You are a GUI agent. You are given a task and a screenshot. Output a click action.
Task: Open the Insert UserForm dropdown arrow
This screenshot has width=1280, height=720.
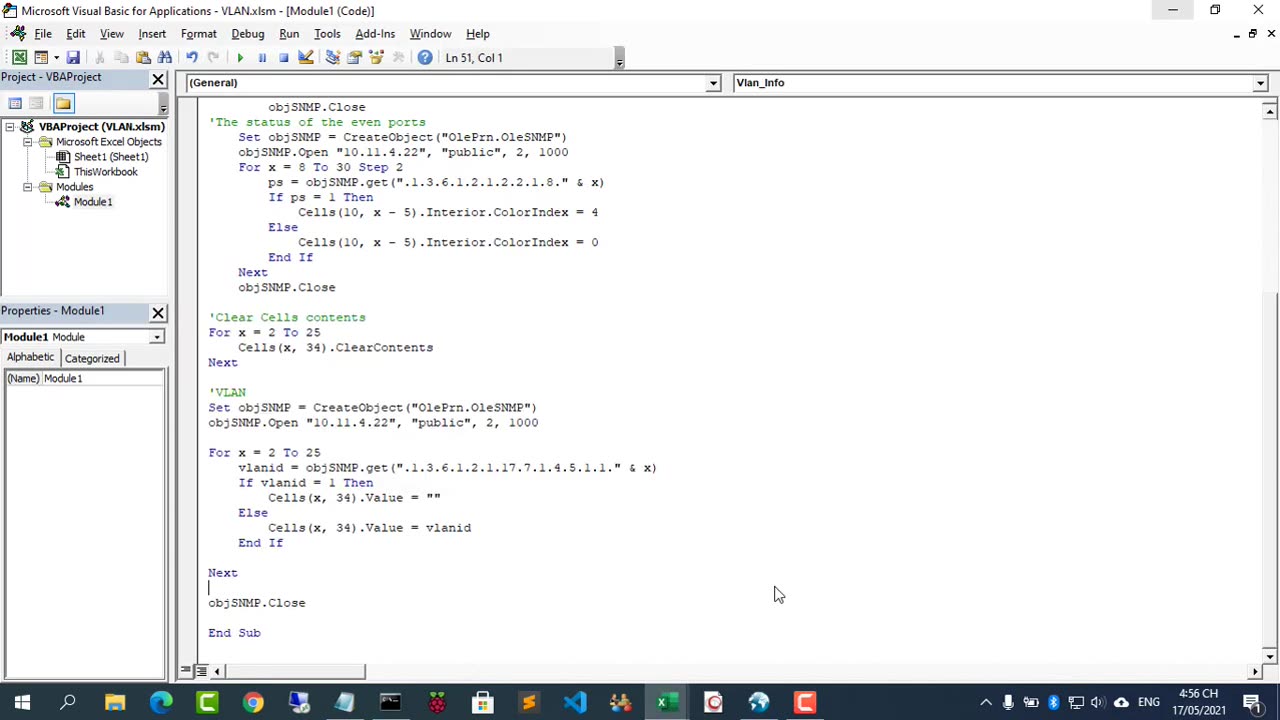point(56,58)
